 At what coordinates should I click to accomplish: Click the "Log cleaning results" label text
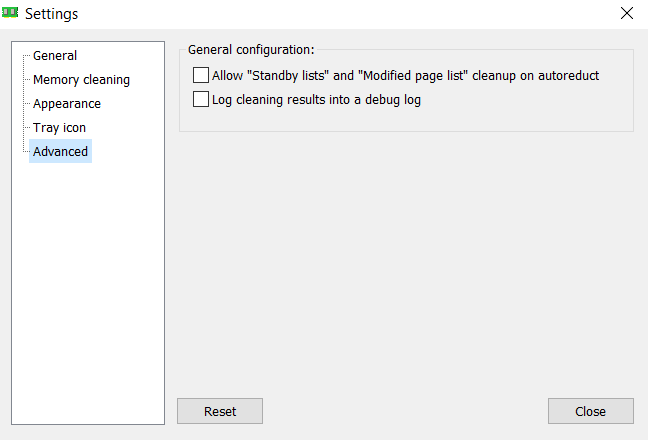click(x=316, y=99)
